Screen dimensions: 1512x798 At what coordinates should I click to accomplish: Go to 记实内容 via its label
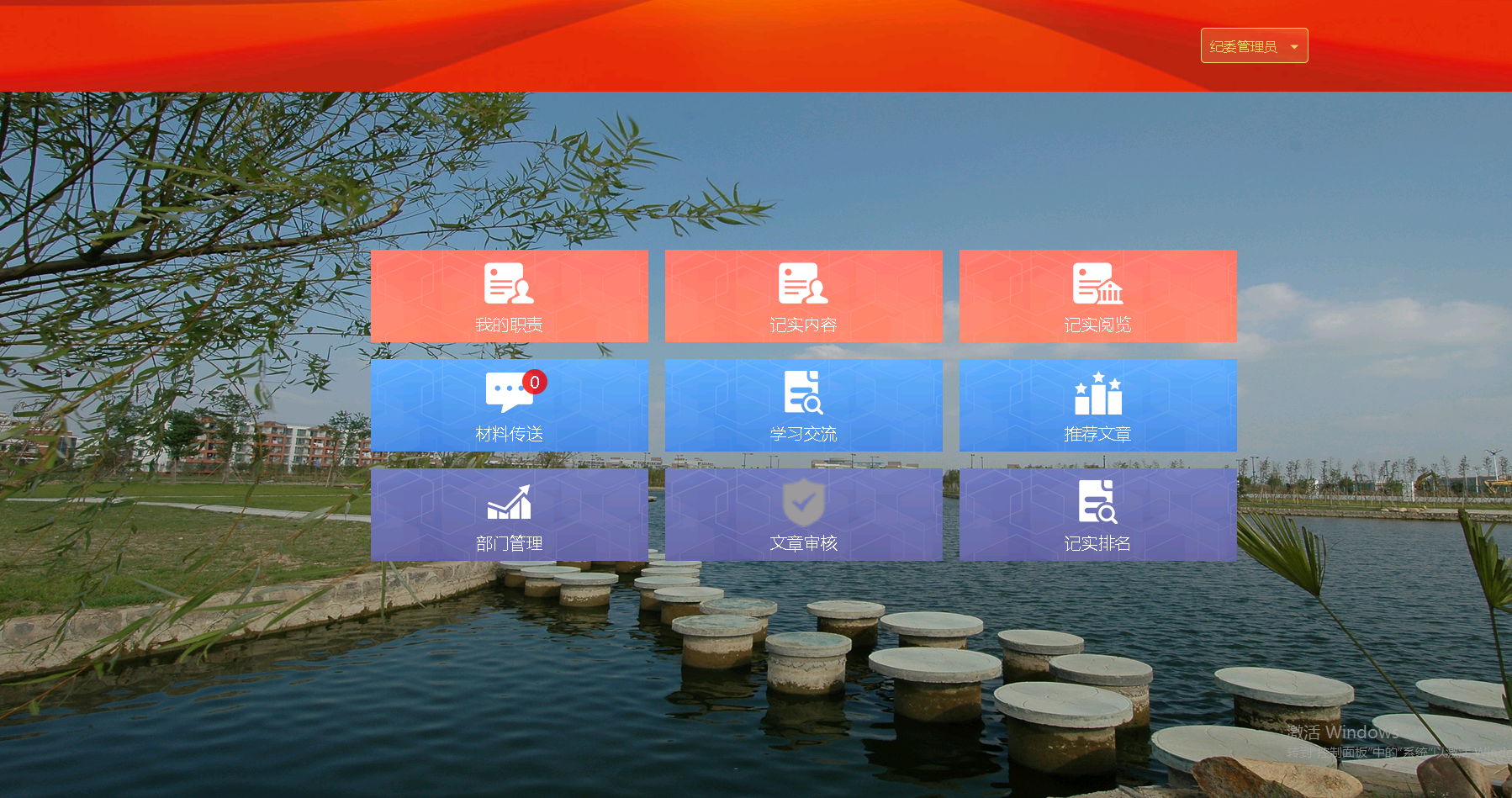(803, 325)
